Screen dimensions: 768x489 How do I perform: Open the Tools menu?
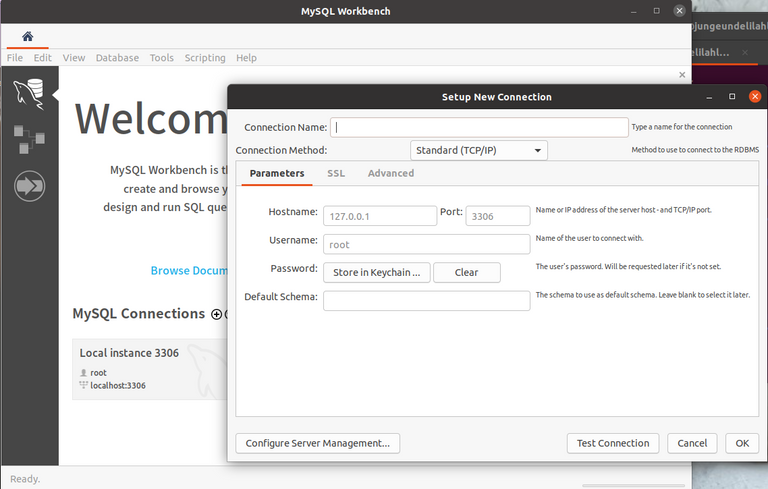[x=162, y=58]
